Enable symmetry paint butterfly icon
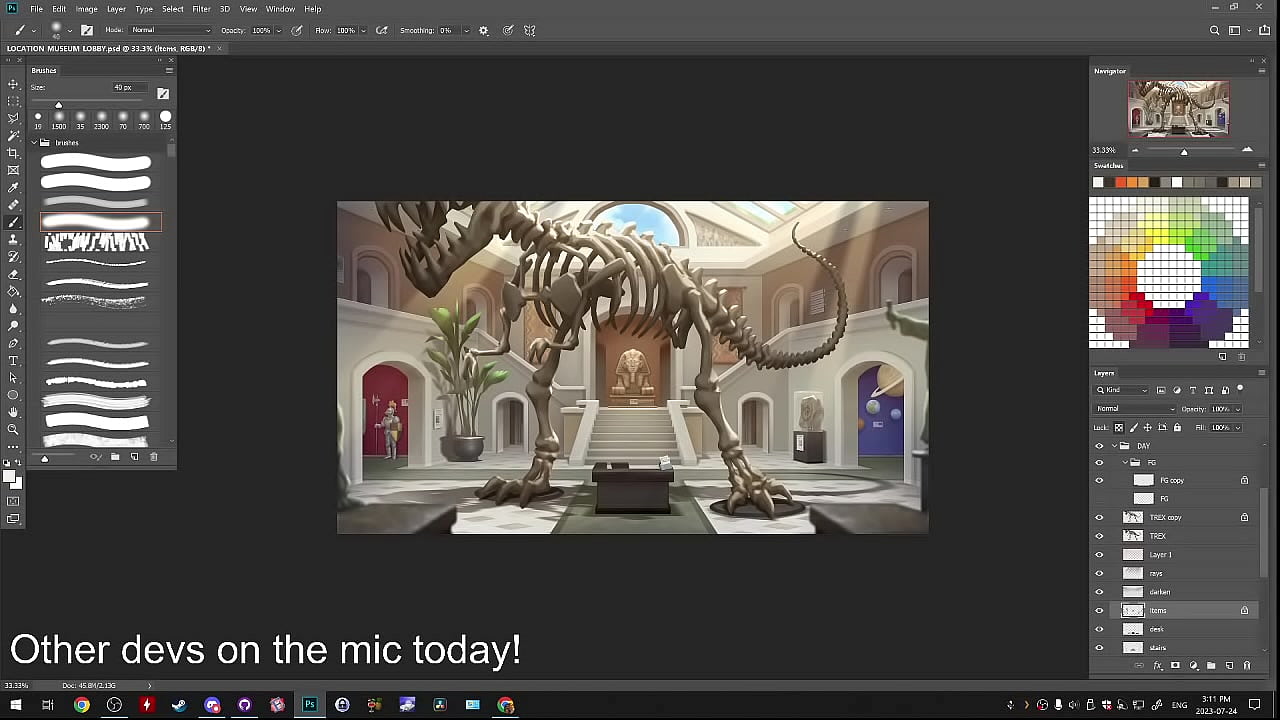The image size is (1280, 720). pyautogui.click(x=530, y=30)
